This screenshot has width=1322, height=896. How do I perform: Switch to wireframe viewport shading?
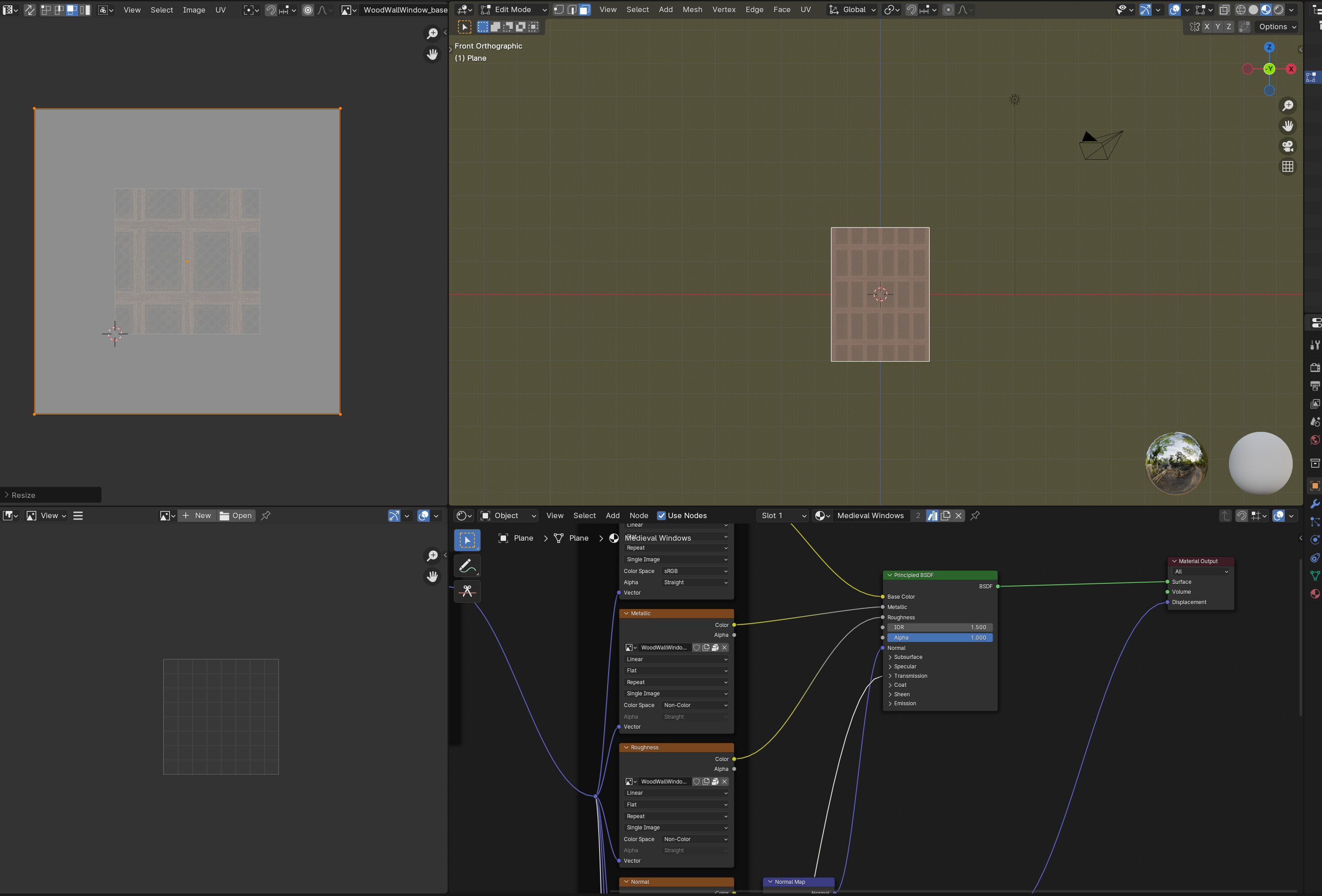pos(1241,10)
